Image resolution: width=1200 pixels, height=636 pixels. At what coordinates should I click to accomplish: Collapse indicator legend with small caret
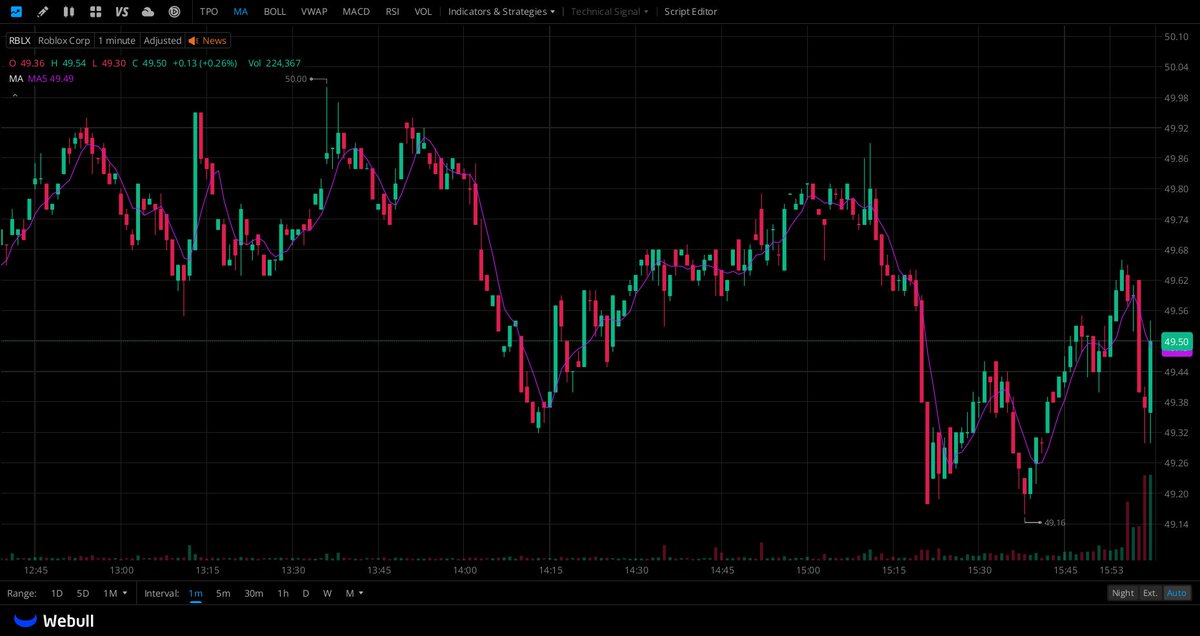coord(14,95)
